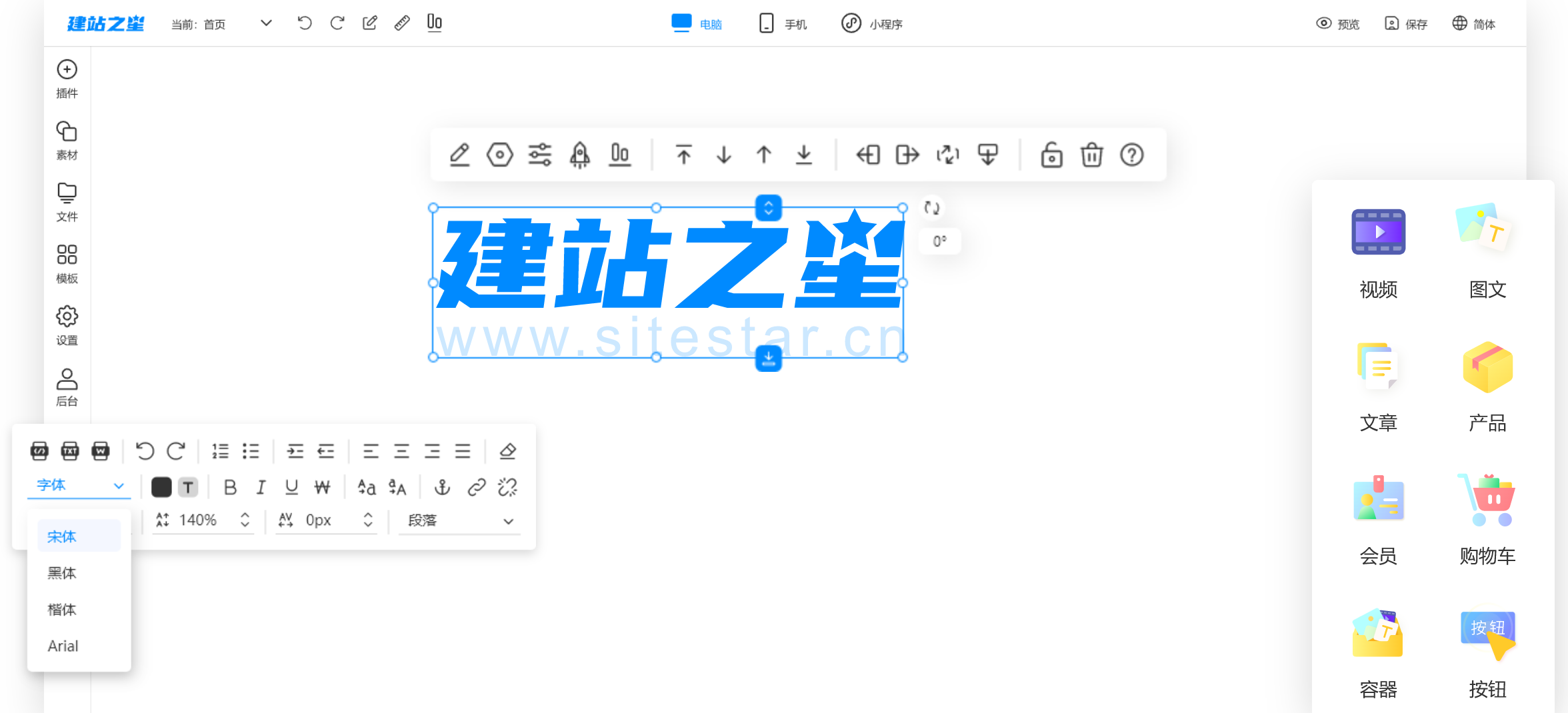Toggle italic text formatting
Screen dimensions: 1568x713
point(261,488)
